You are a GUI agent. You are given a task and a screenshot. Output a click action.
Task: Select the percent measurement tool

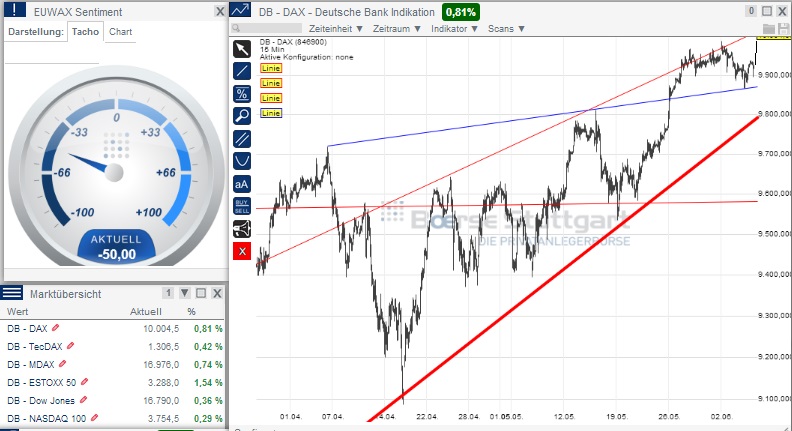[242, 94]
